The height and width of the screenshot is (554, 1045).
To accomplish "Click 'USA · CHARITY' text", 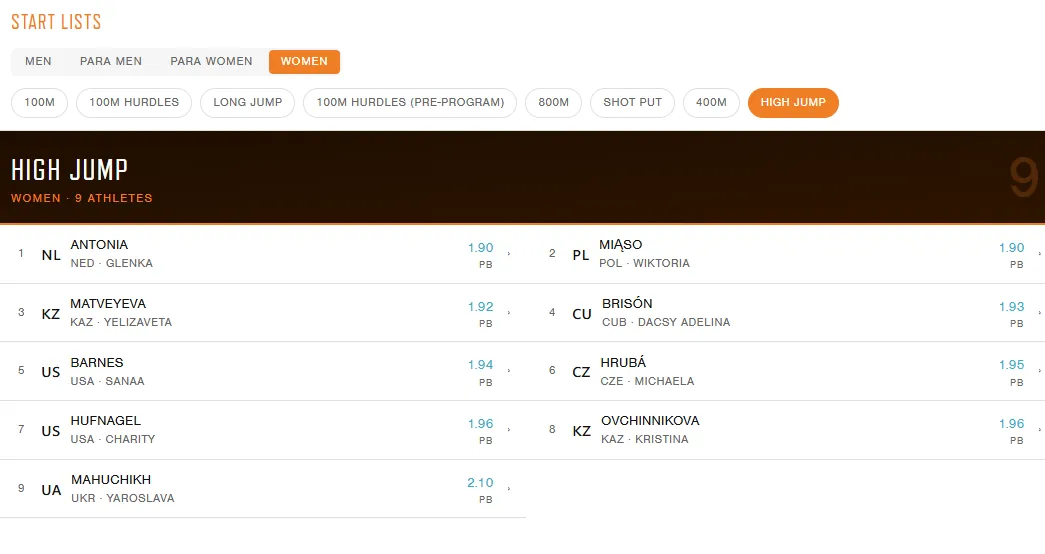I will click(x=113, y=439).
